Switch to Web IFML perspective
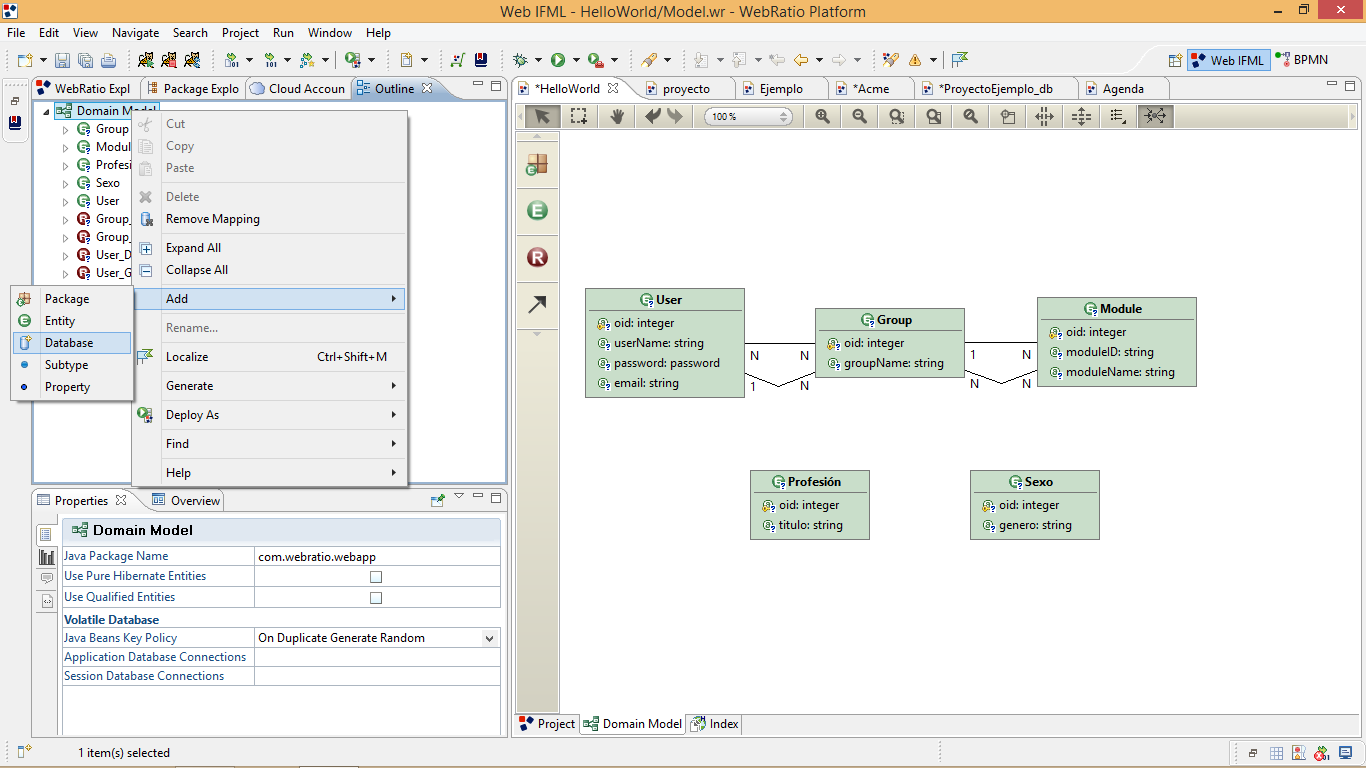 click(1228, 60)
